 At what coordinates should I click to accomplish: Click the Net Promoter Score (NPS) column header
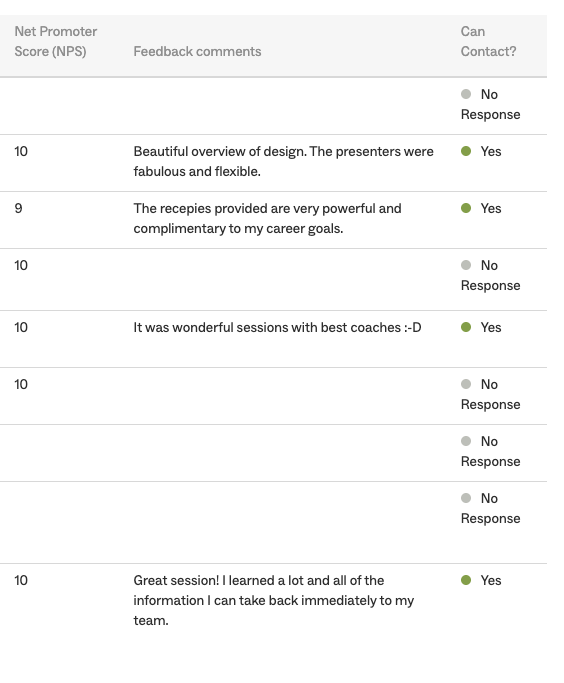click(x=56, y=41)
